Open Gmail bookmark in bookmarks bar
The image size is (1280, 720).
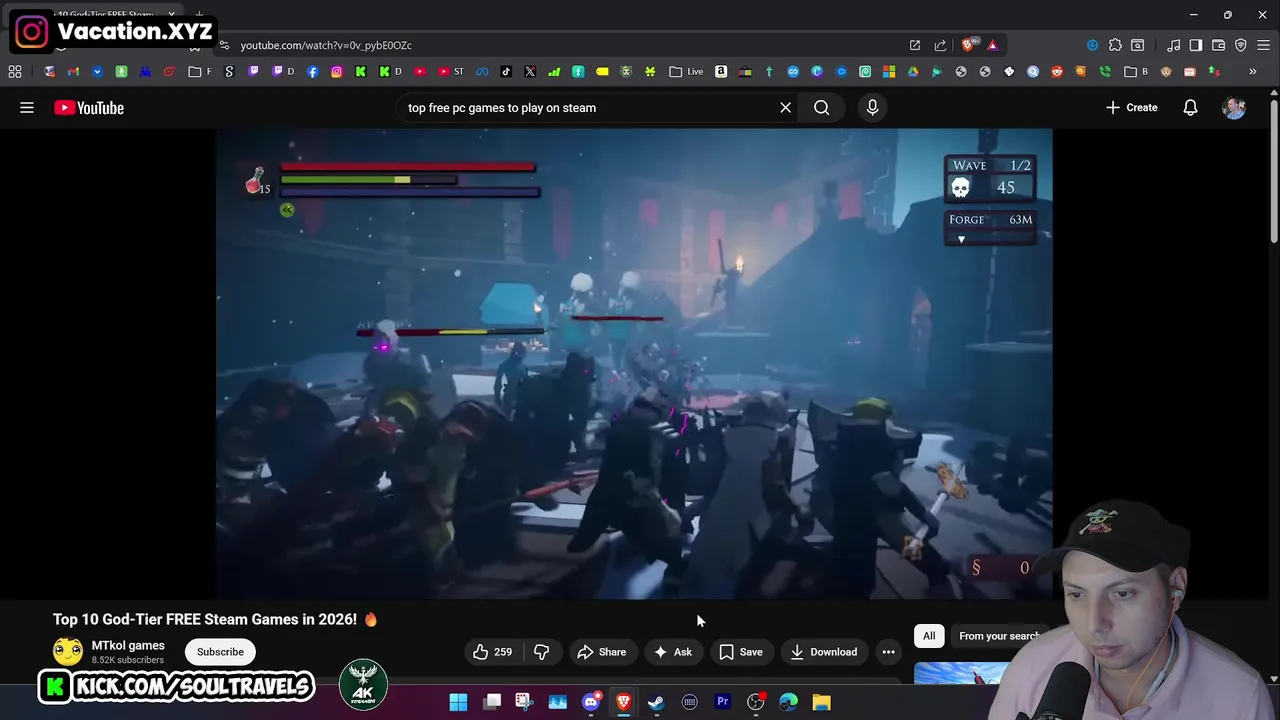click(x=73, y=72)
